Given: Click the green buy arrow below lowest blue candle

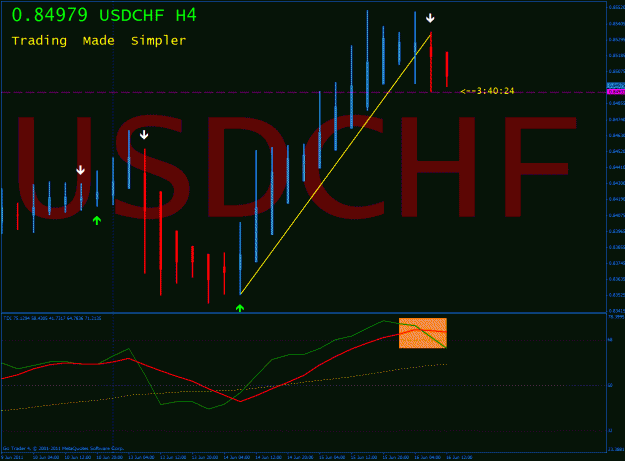Looking at the screenshot, I should coord(240,308).
